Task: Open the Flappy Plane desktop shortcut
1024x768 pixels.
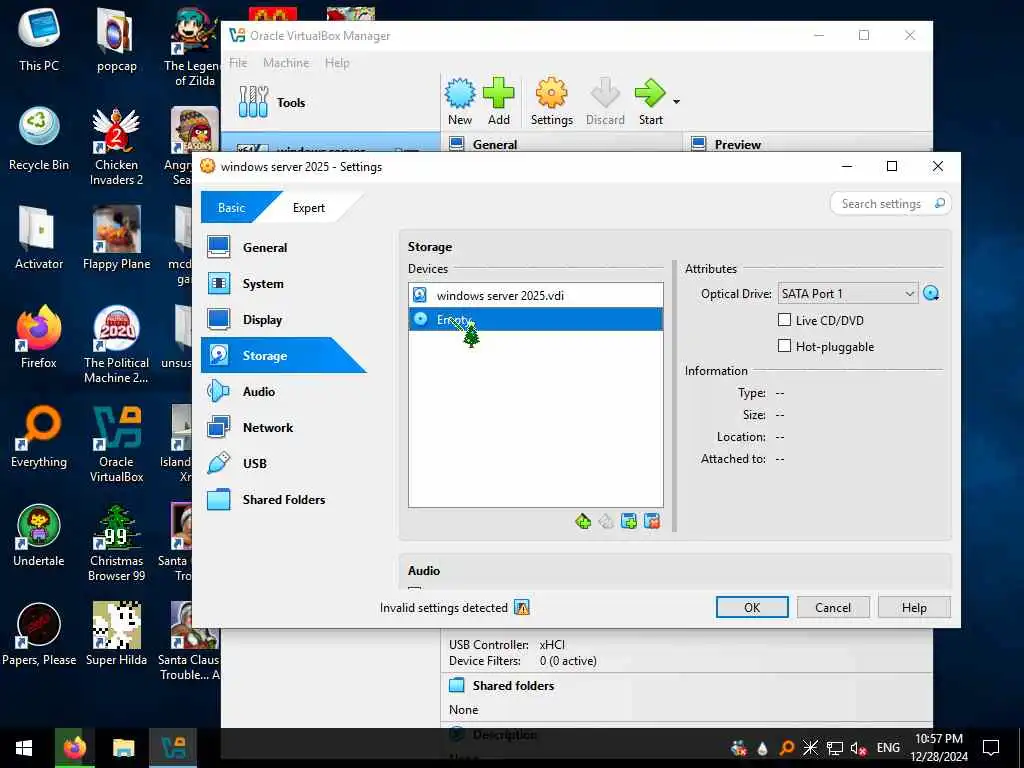Action: [116, 238]
